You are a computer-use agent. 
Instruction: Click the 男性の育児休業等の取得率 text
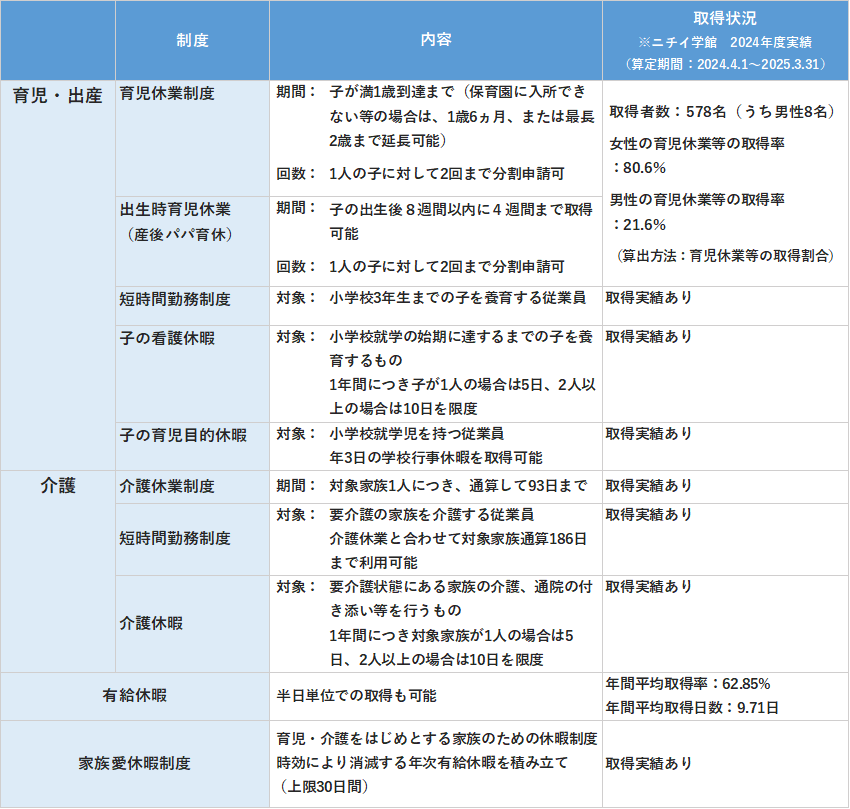(697, 200)
